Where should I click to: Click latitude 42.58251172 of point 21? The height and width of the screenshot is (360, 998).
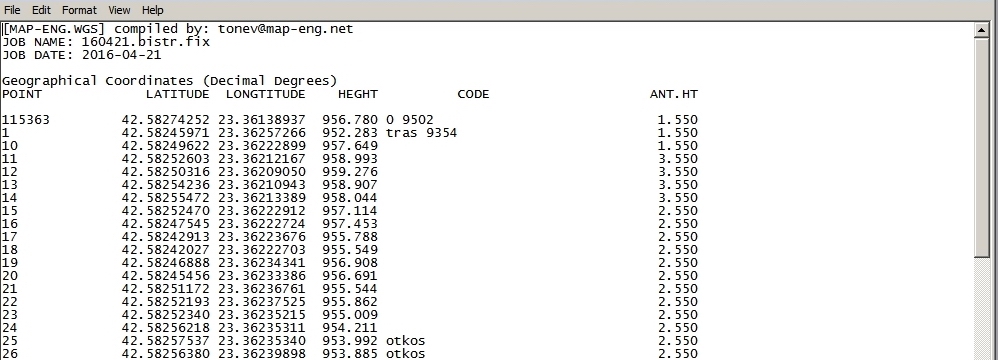pos(165,289)
